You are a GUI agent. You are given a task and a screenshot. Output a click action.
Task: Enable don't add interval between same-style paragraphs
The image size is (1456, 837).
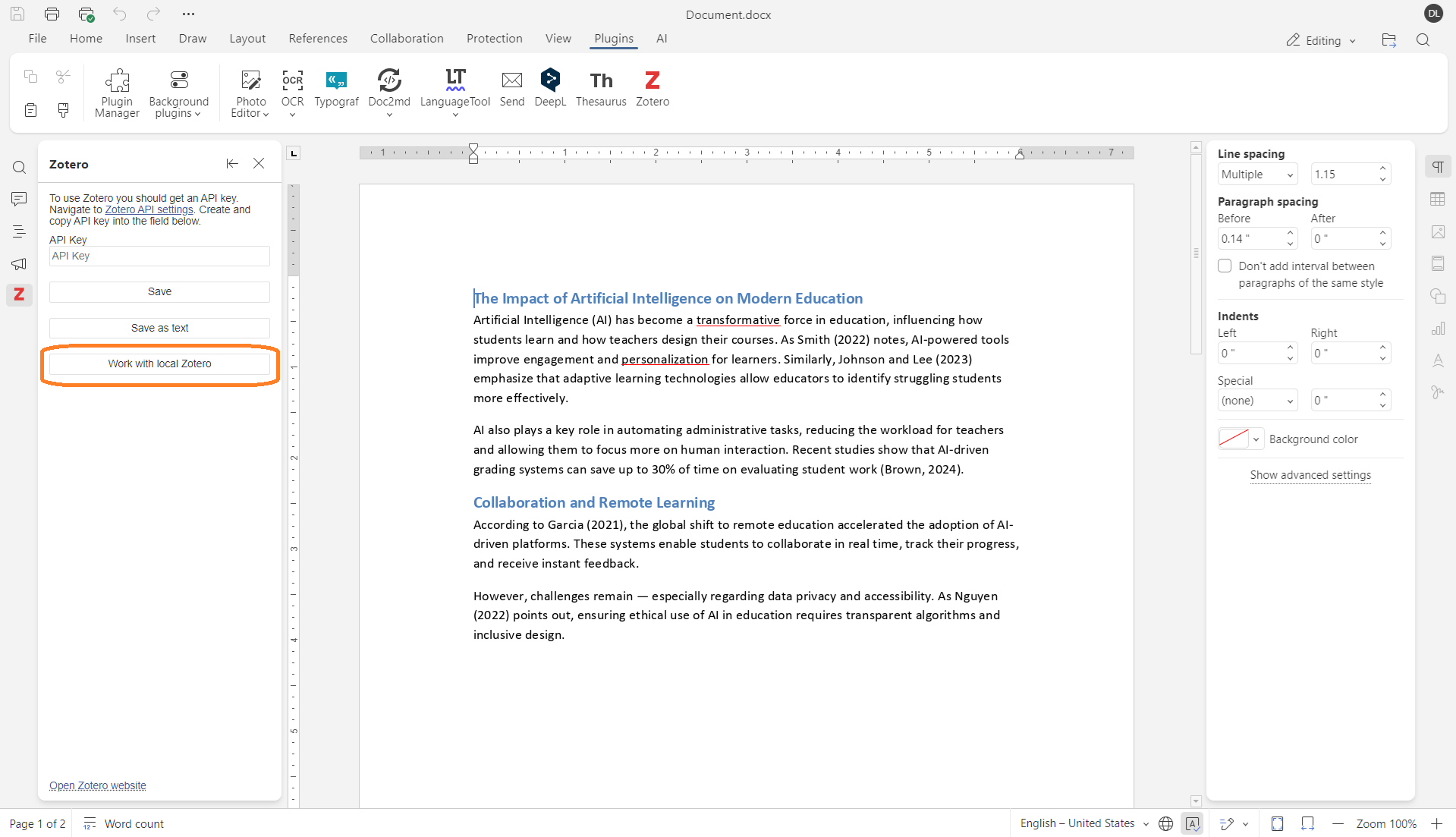(x=1225, y=266)
